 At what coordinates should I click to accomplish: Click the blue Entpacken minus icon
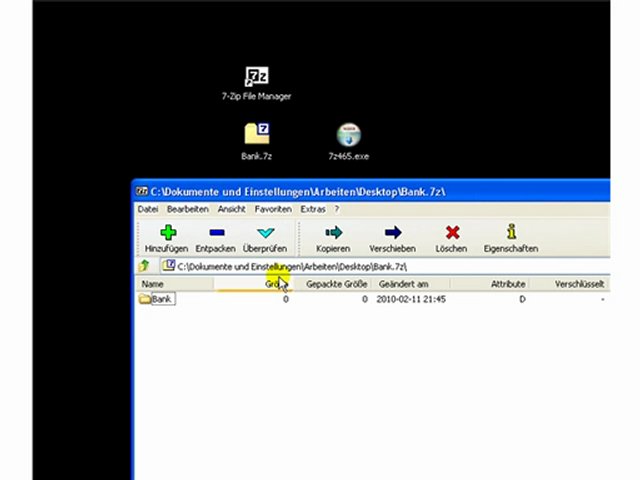point(215,233)
